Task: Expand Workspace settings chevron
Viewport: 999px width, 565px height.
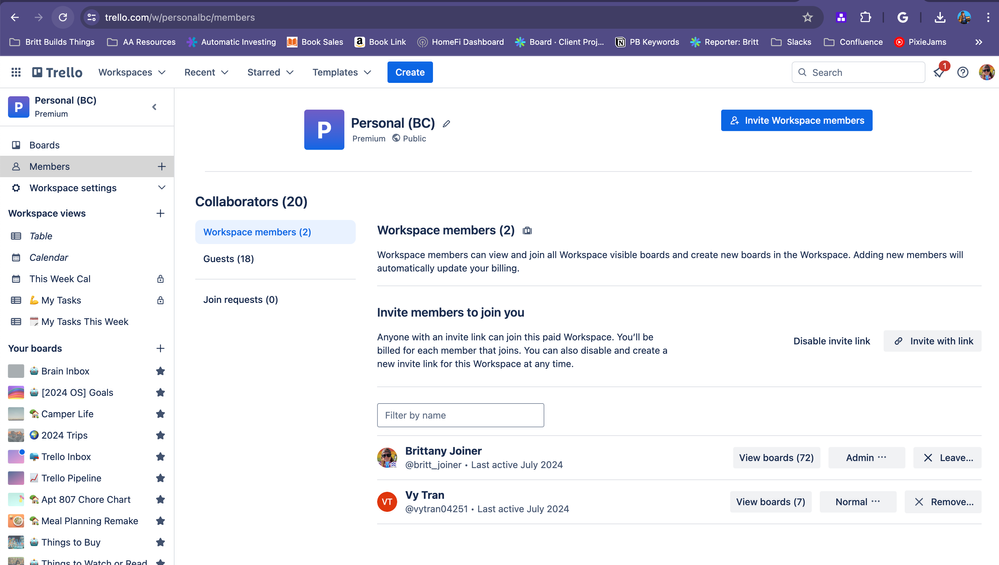Action: click(x=161, y=188)
